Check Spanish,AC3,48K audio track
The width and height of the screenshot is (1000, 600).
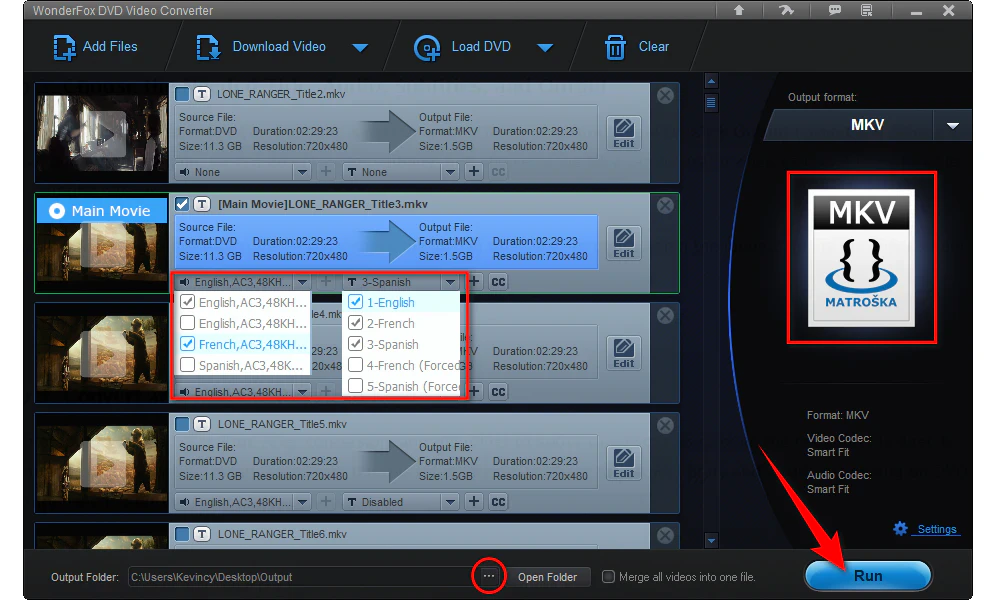[x=188, y=365]
